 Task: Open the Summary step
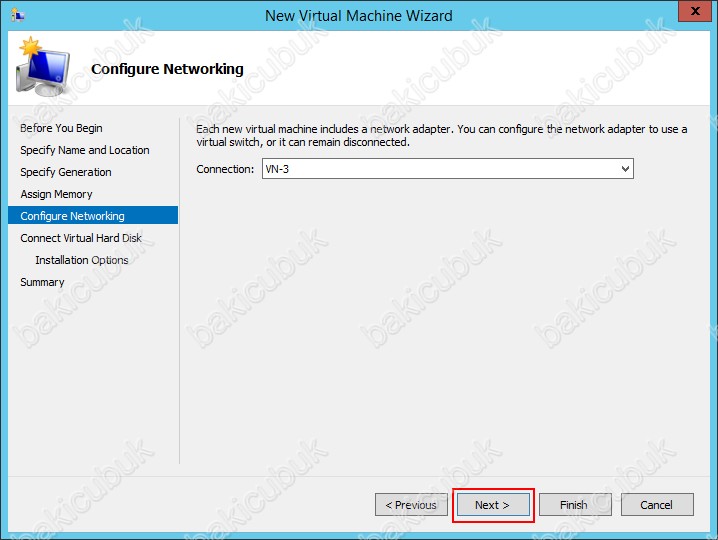coord(42,282)
